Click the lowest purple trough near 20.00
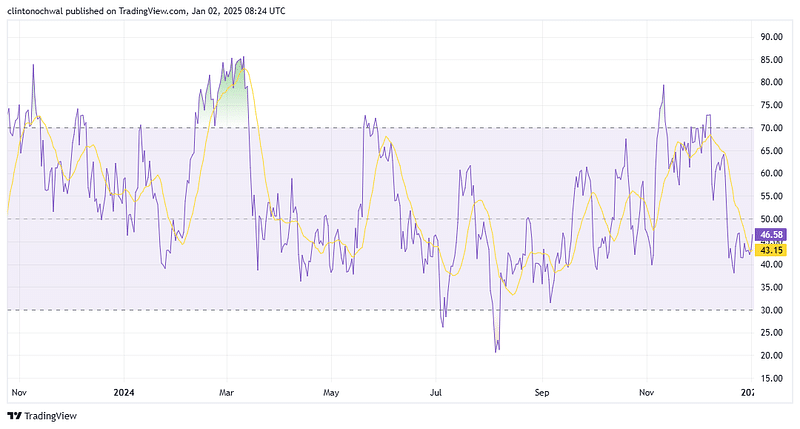Screen dimensions: 800x429 coord(496,348)
